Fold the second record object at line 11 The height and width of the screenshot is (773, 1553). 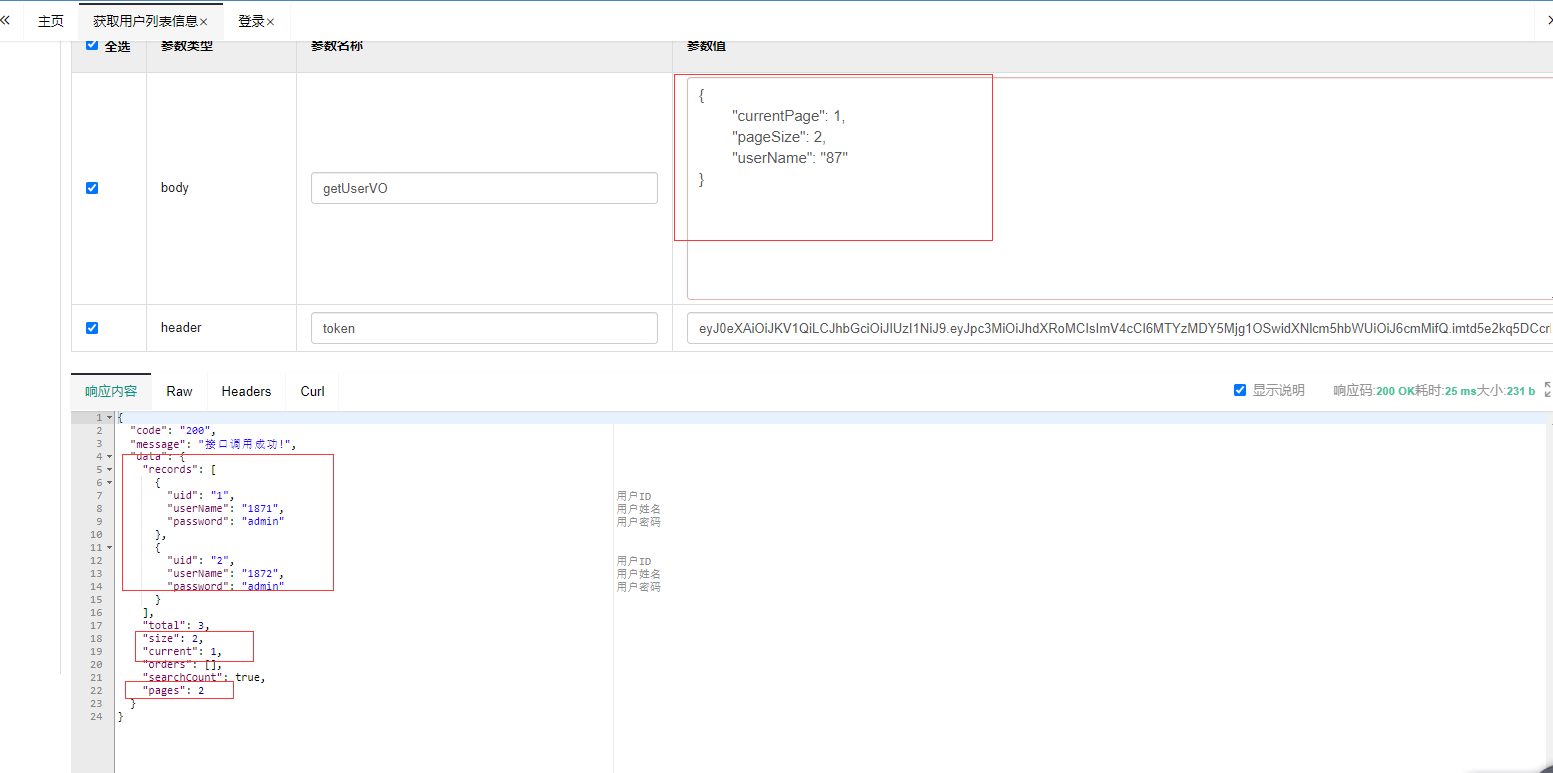tap(109, 547)
